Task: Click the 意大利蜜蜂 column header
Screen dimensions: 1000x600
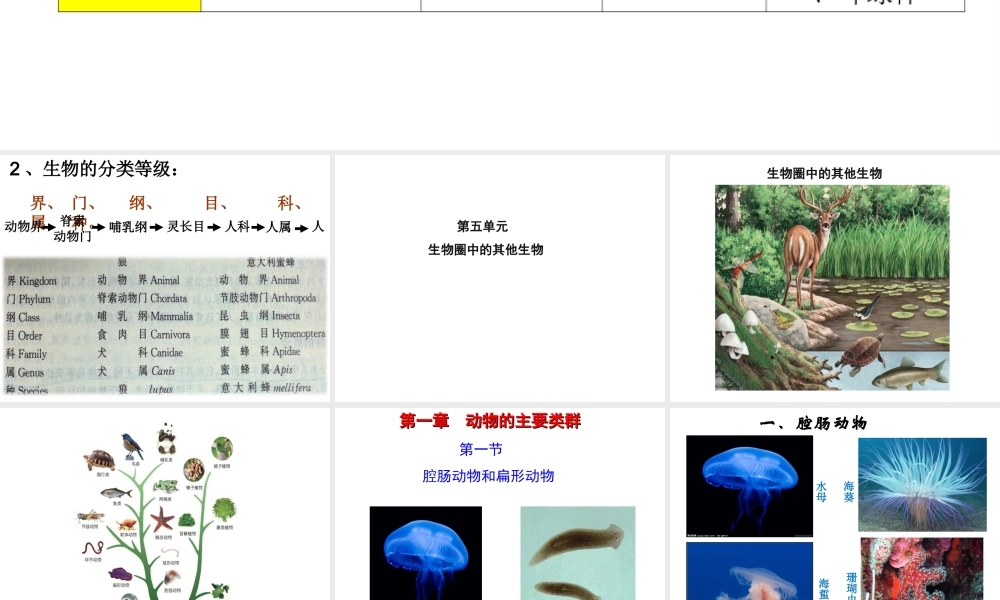Action: 271,263
